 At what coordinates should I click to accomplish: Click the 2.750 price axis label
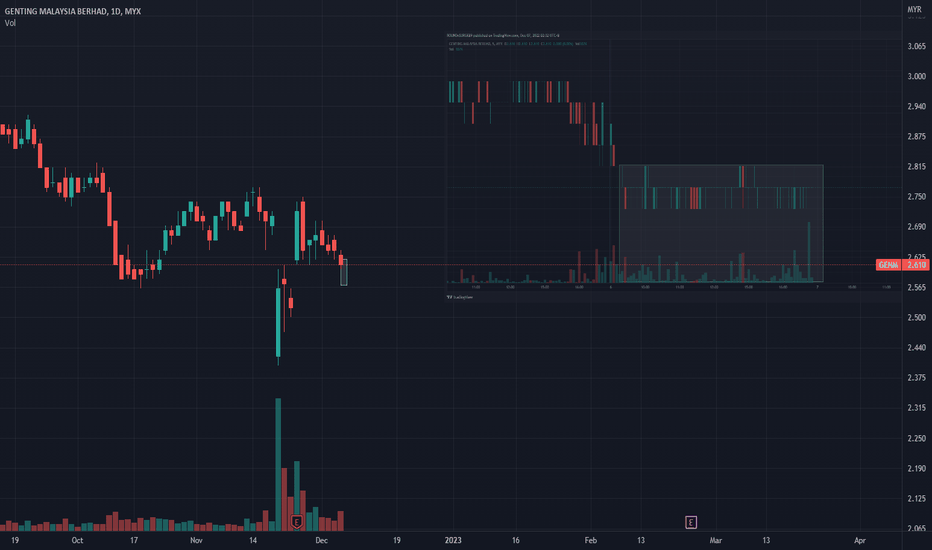916,196
